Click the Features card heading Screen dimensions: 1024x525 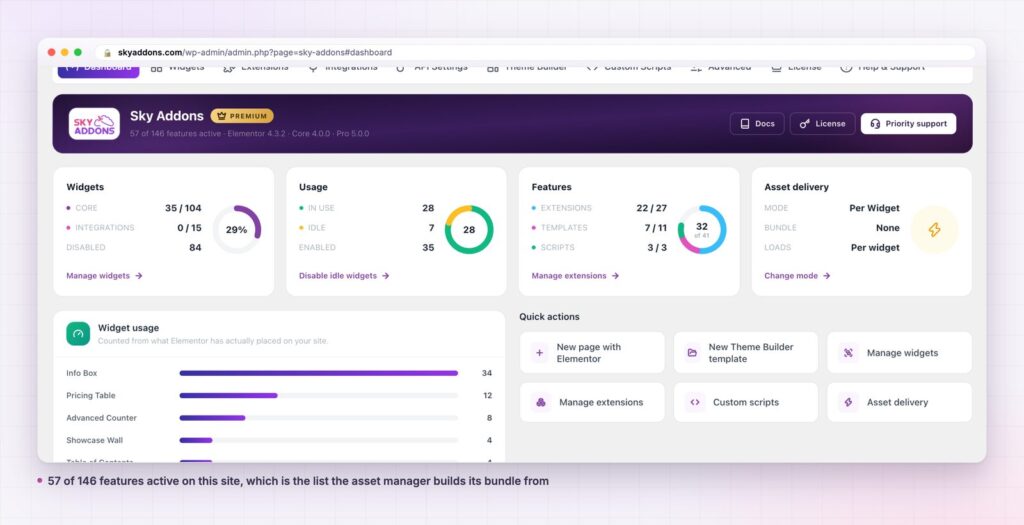[551, 187]
